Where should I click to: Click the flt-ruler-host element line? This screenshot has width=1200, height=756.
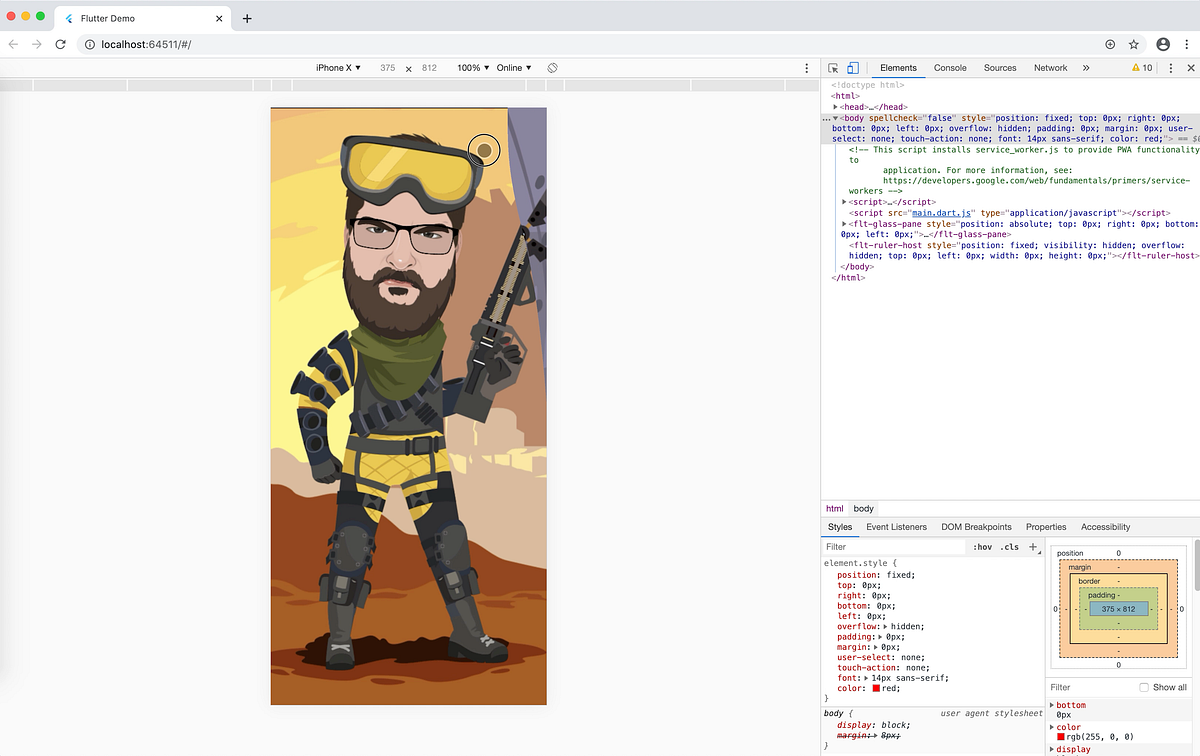pyautogui.click(x=1023, y=250)
